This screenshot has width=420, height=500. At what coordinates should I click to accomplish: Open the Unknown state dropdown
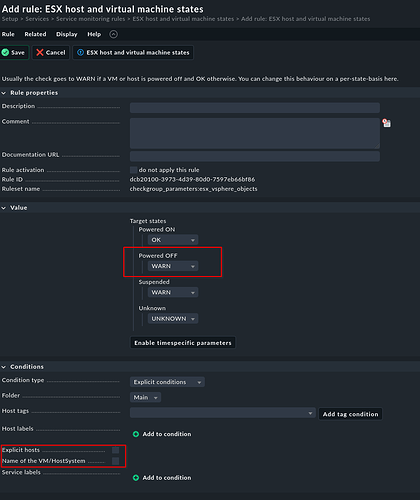pyautogui.click(x=173, y=318)
